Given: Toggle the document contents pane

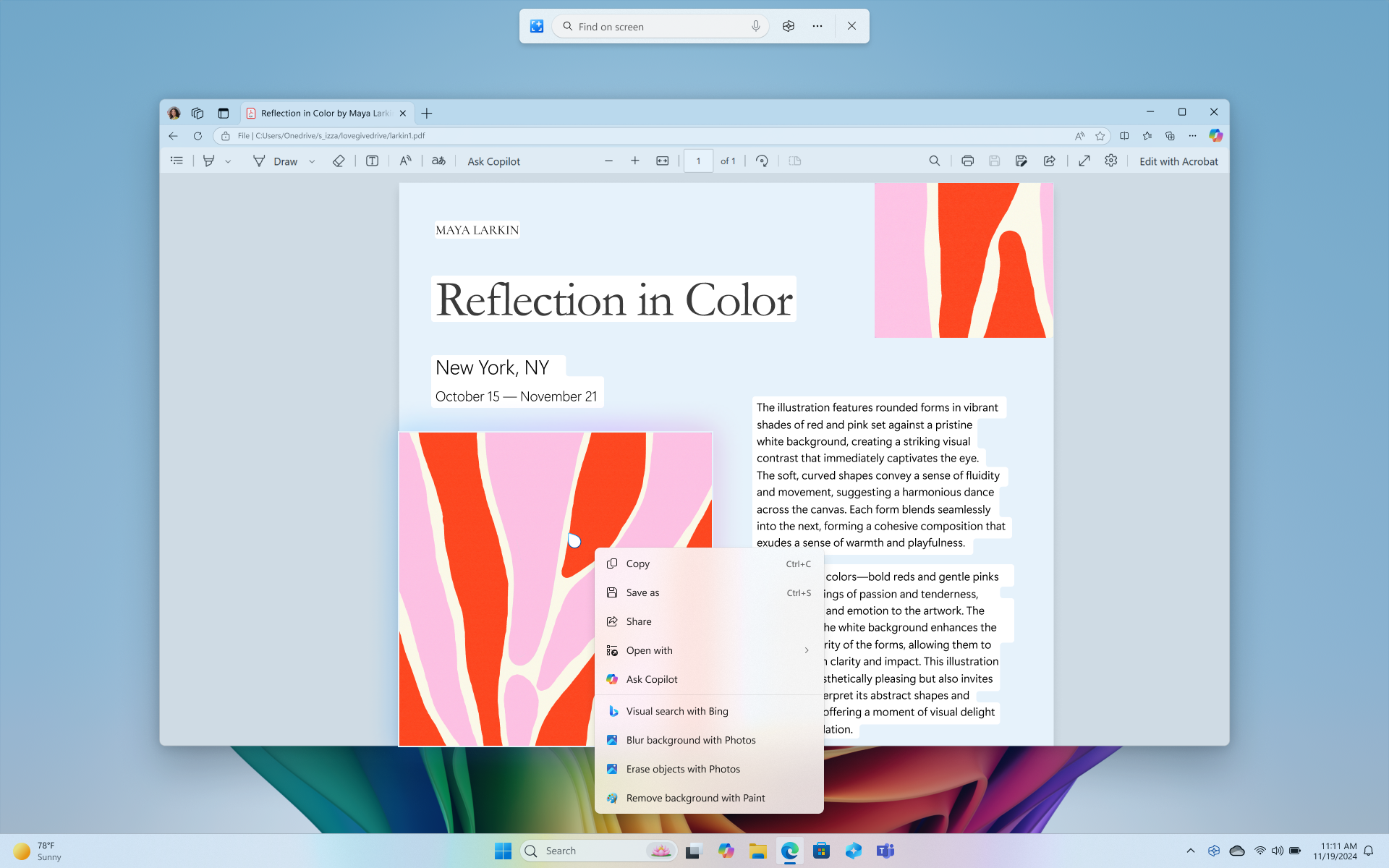Looking at the screenshot, I should (177, 161).
